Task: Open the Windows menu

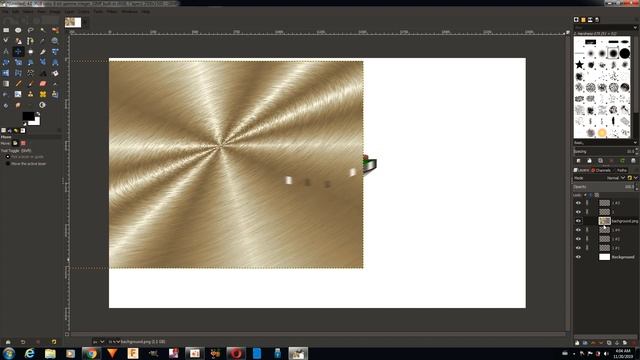Action: [x=129, y=11]
